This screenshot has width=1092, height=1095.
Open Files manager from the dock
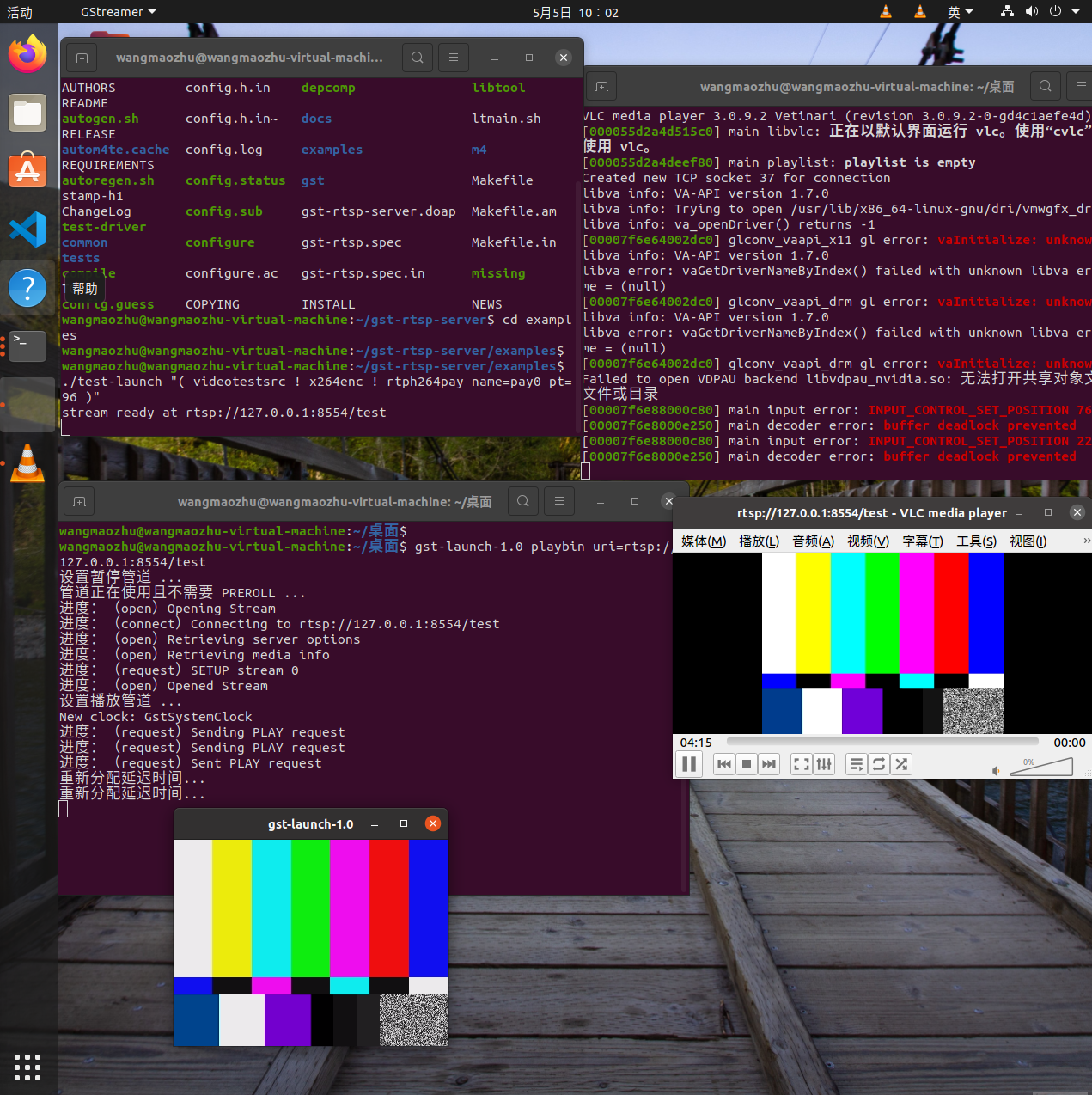27,113
